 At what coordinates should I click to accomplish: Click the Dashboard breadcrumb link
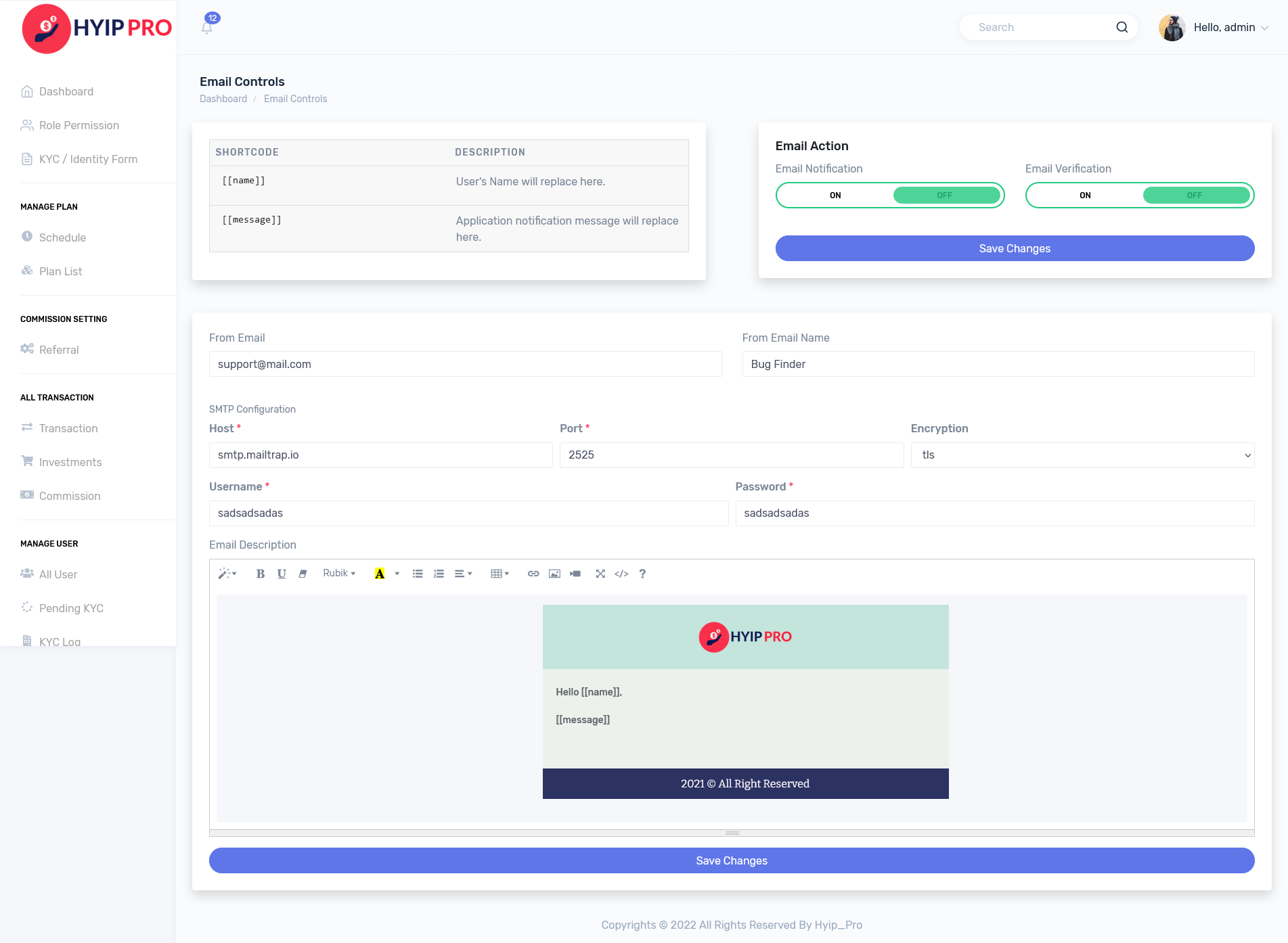[x=223, y=99]
